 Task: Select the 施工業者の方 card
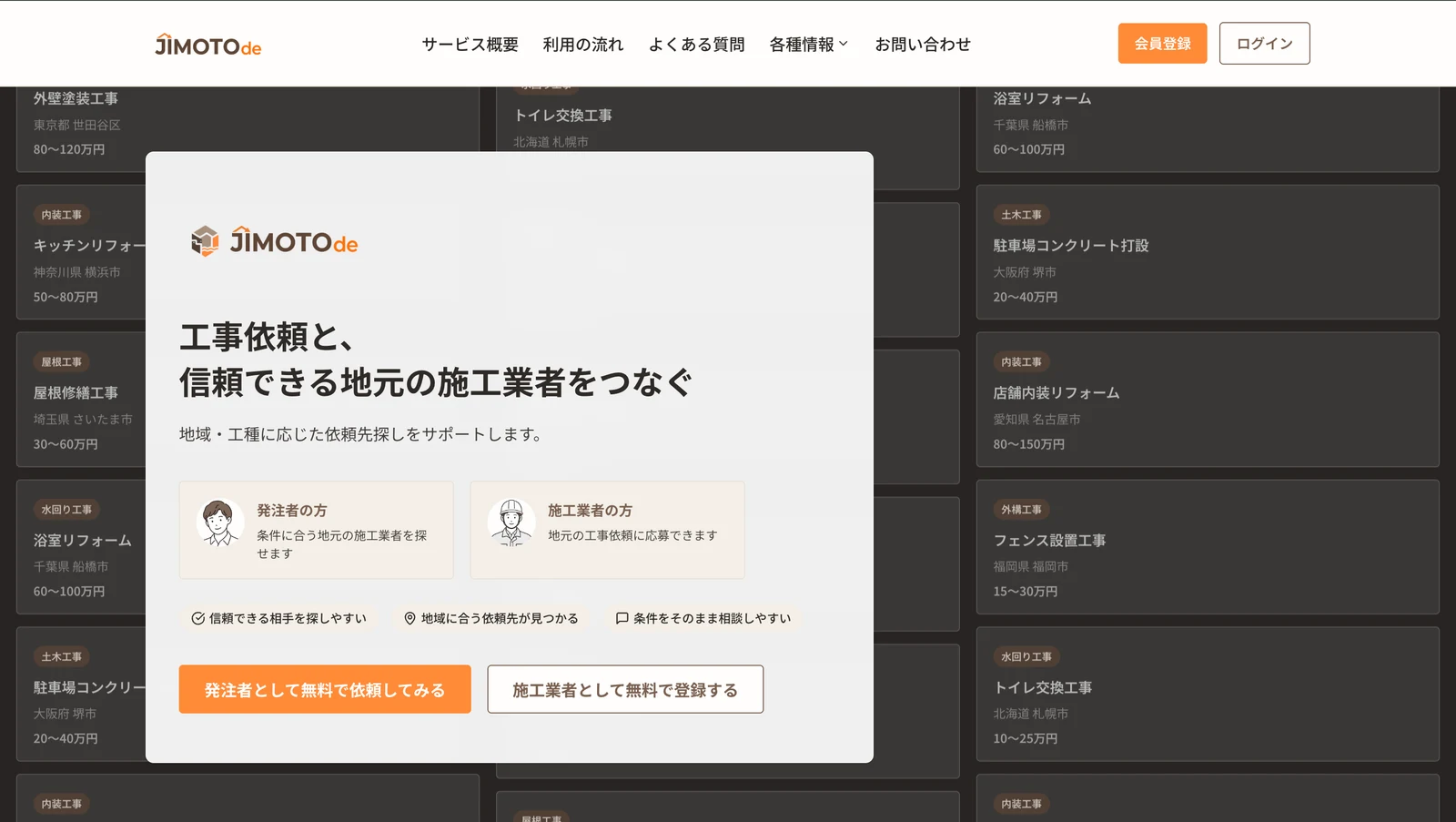tap(607, 530)
